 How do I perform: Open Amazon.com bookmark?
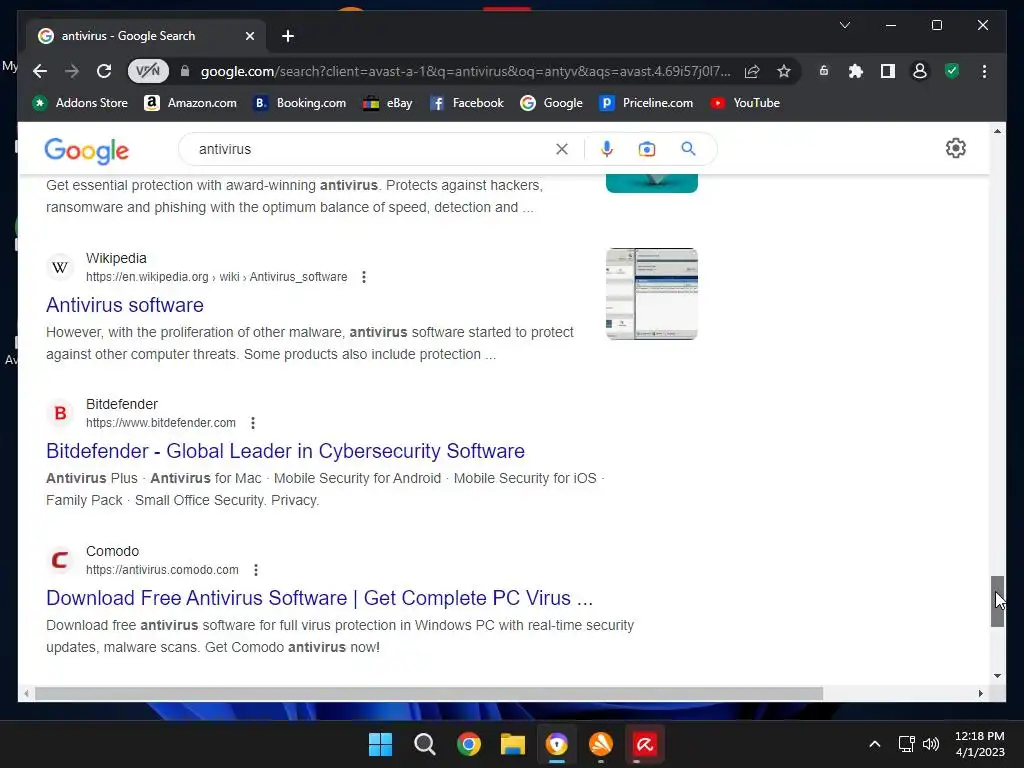coord(191,103)
